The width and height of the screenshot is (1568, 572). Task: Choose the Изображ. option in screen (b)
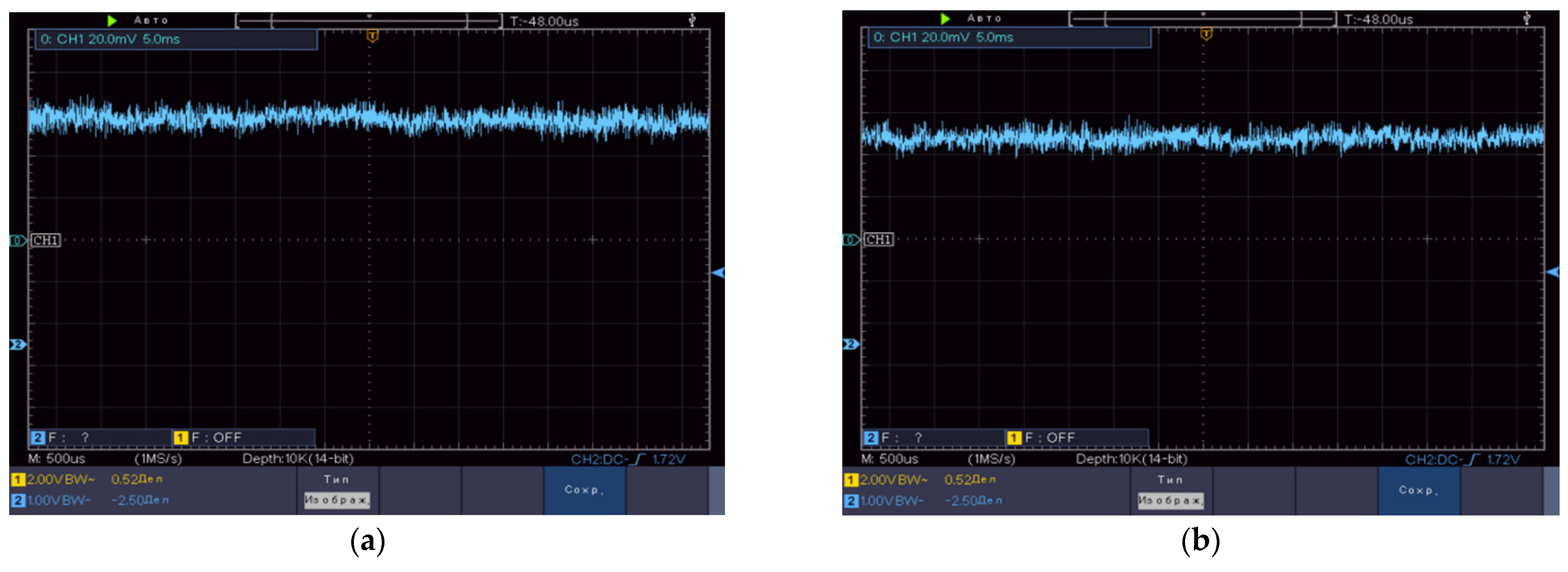(1171, 501)
